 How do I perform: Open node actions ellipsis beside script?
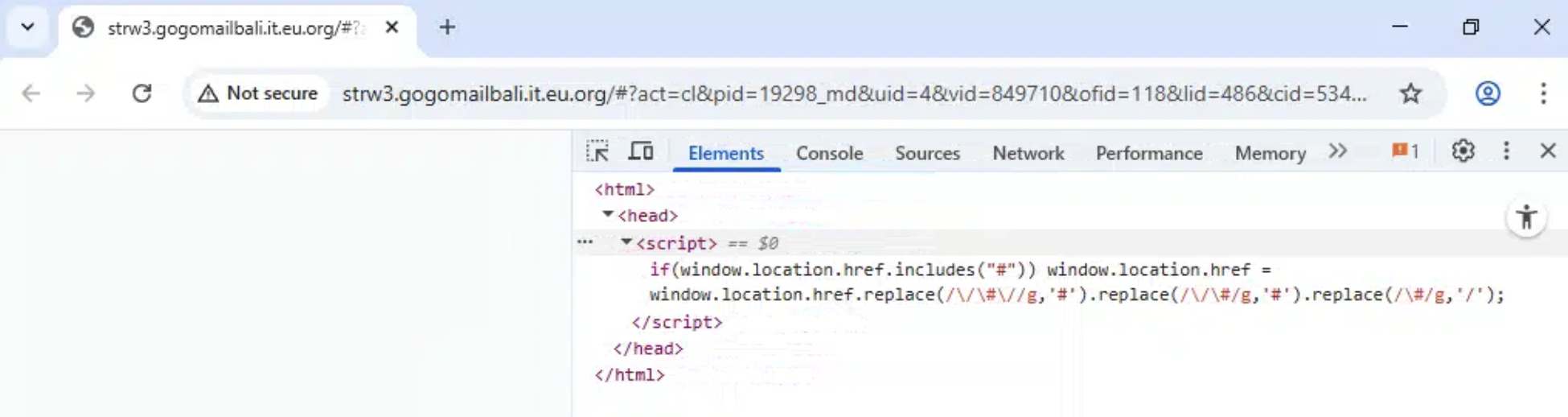(x=585, y=242)
